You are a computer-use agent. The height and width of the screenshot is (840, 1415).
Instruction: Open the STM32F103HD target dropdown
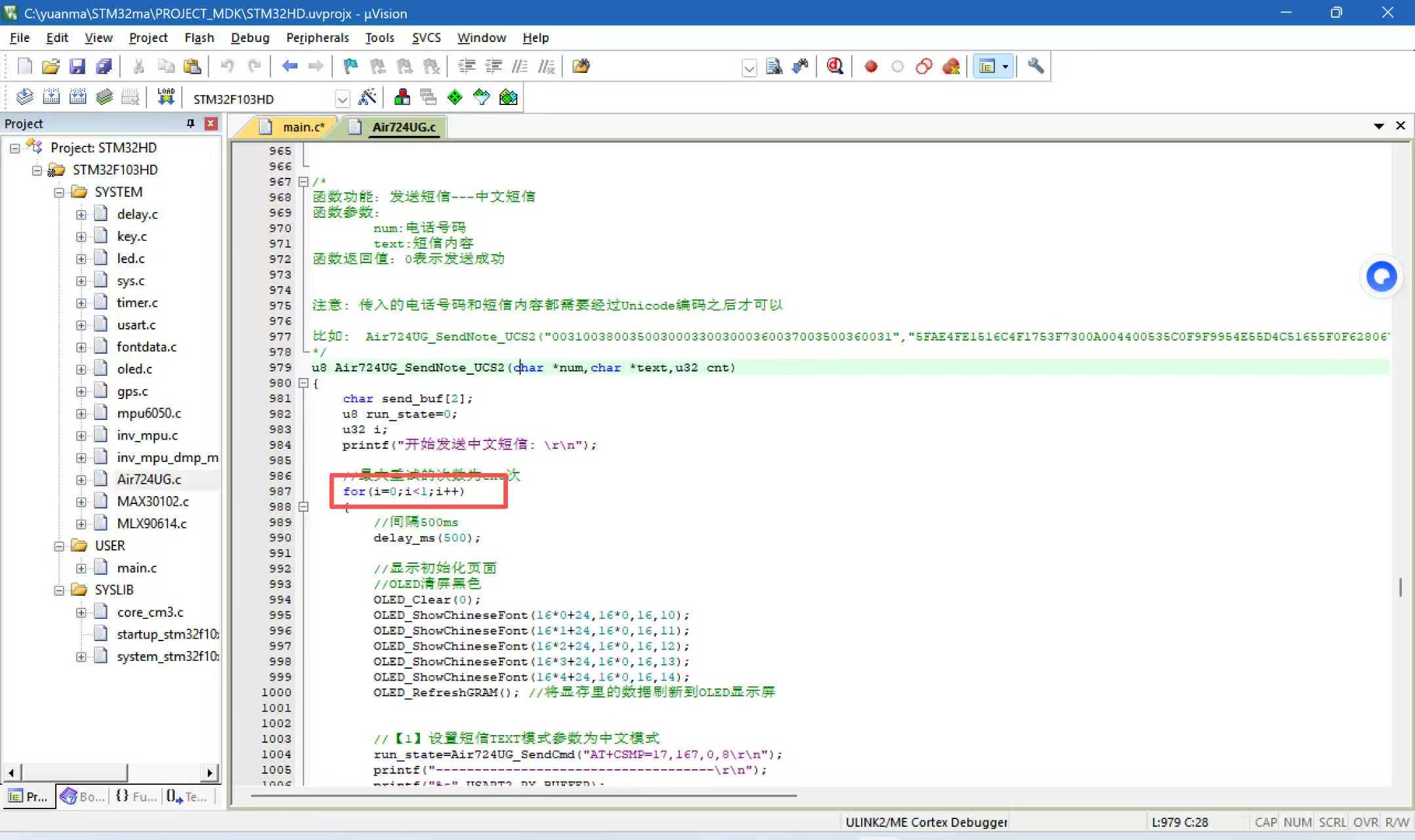pos(342,99)
